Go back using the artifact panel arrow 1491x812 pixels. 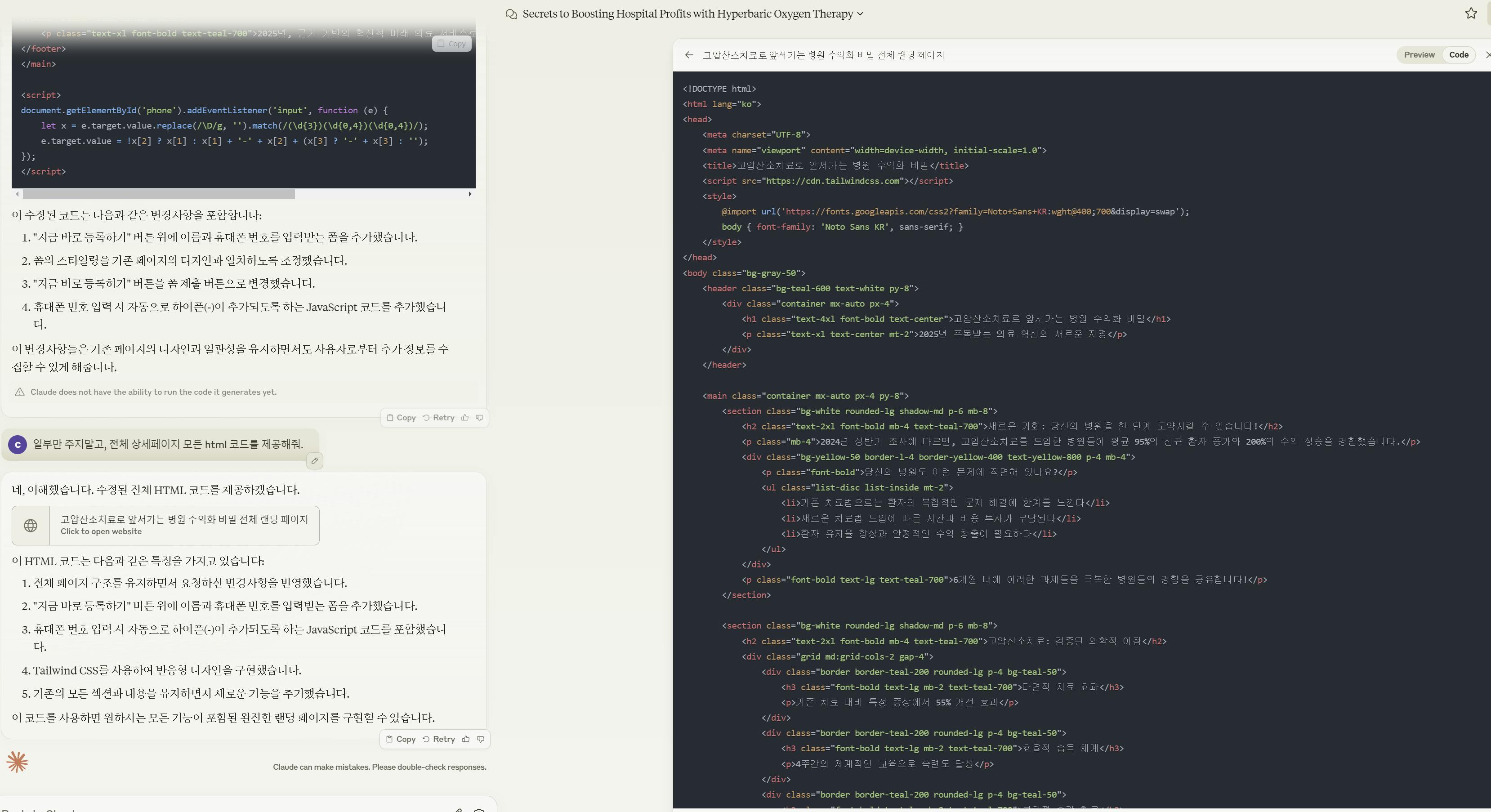pyautogui.click(x=689, y=55)
